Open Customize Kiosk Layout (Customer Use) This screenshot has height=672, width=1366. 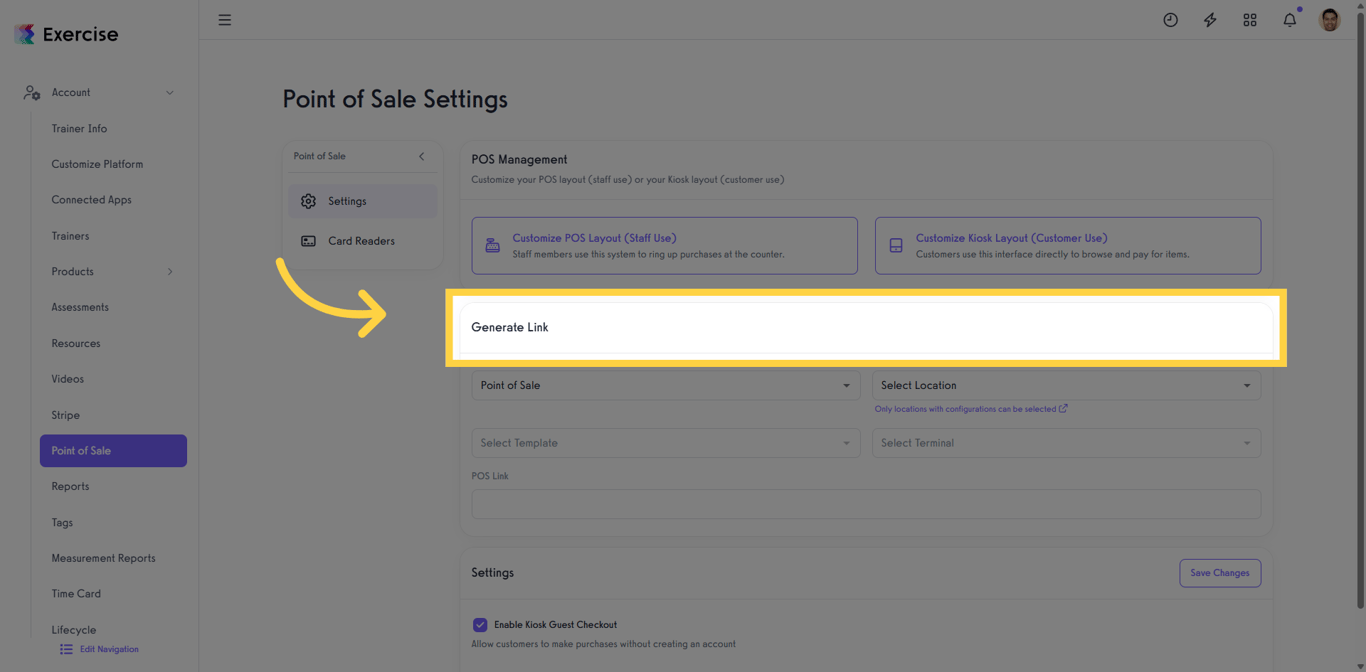[1010, 238]
